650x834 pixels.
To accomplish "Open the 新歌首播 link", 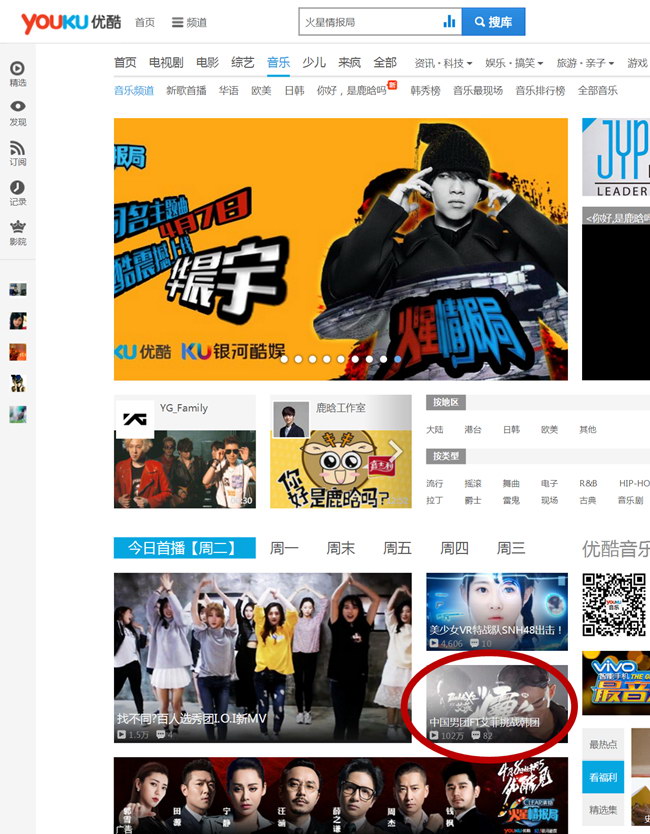I will point(186,90).
